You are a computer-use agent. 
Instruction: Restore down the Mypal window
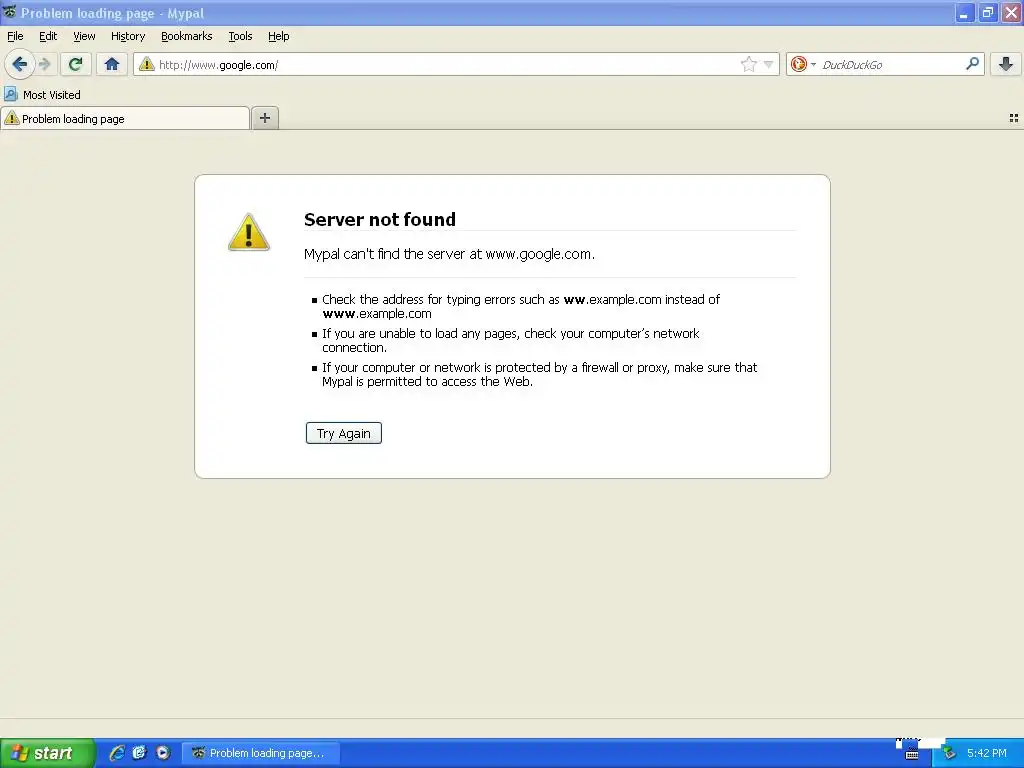pyautogui.click(x=987, y=13)
